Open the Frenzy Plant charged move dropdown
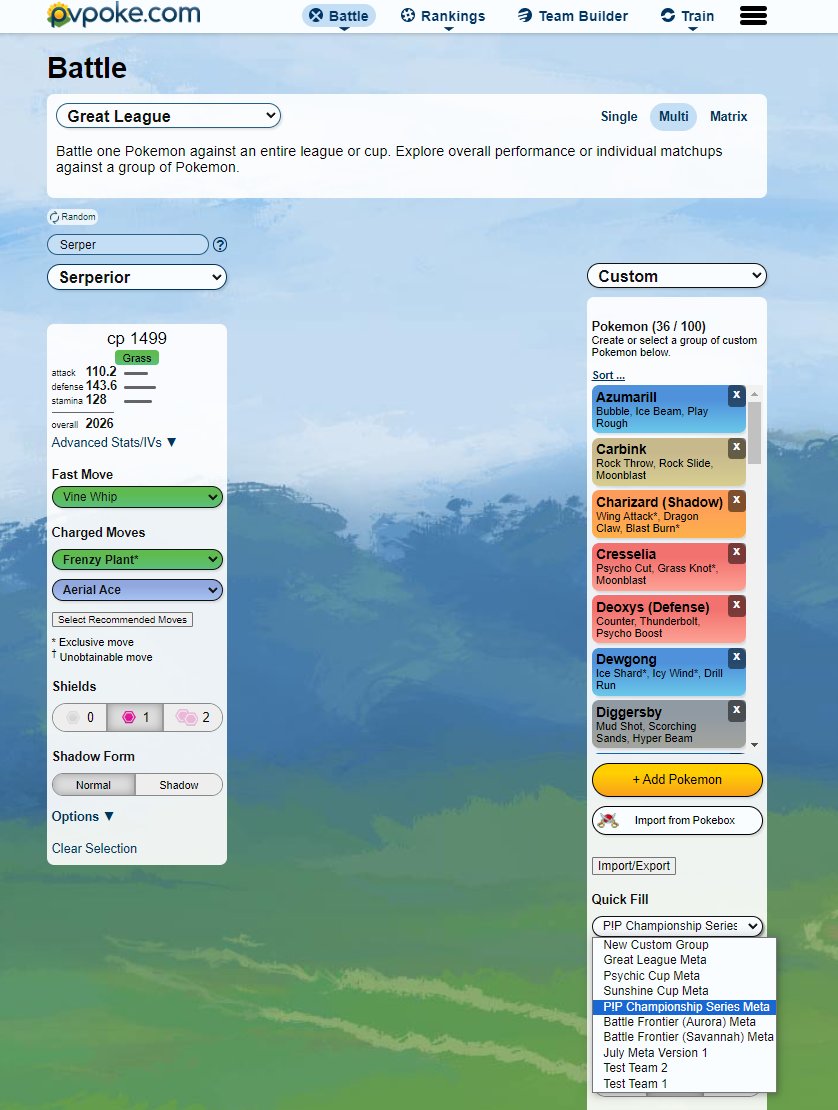The height and width of the screenshot is (1110, 838). pyautogui.click(x=137, y=560)
